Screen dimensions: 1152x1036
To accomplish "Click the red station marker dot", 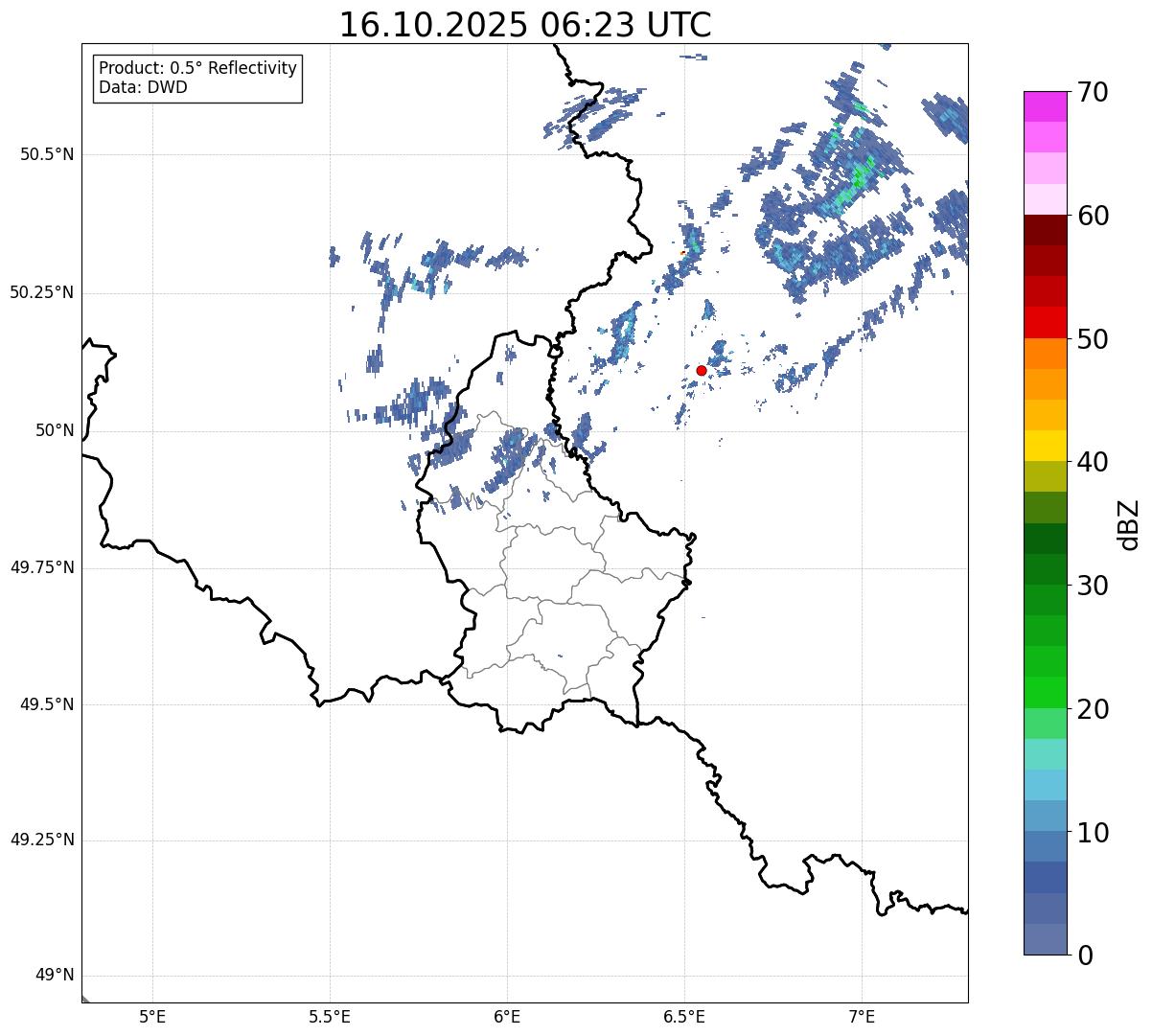I will point(702,371).
